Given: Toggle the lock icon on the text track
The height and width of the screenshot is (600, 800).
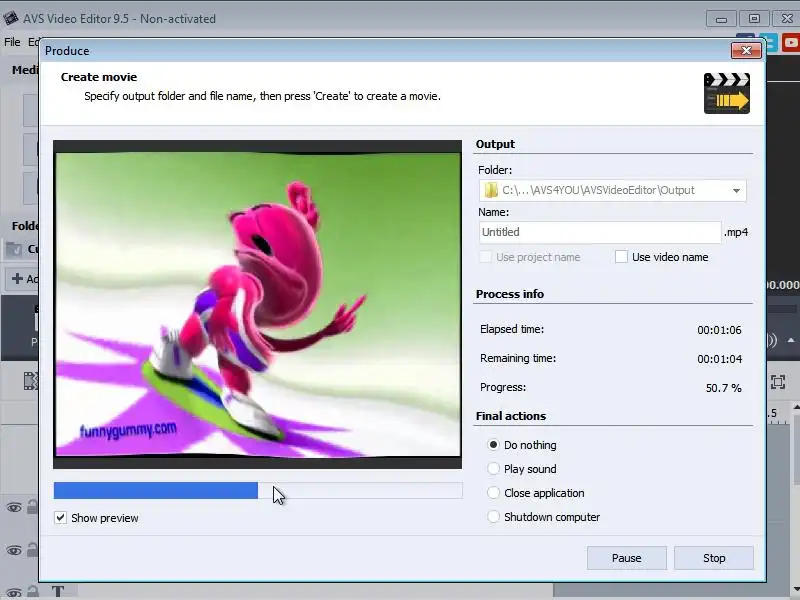Looking at the screenshot, I should tap(32, 592).
